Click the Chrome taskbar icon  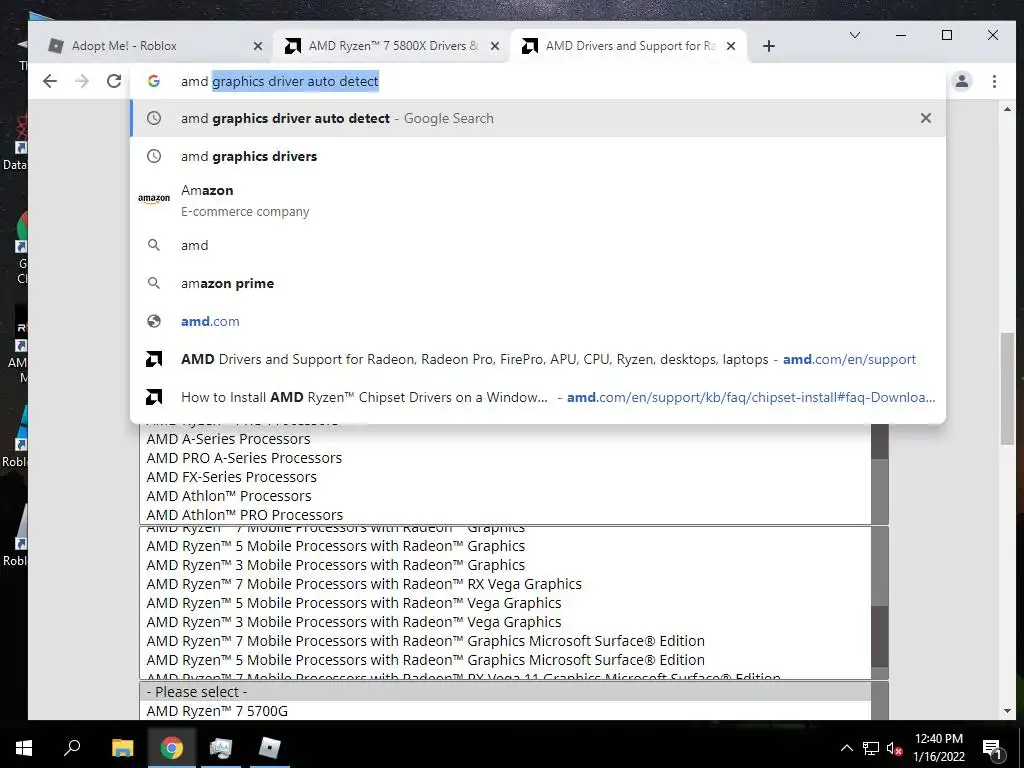tap(172, 748)
